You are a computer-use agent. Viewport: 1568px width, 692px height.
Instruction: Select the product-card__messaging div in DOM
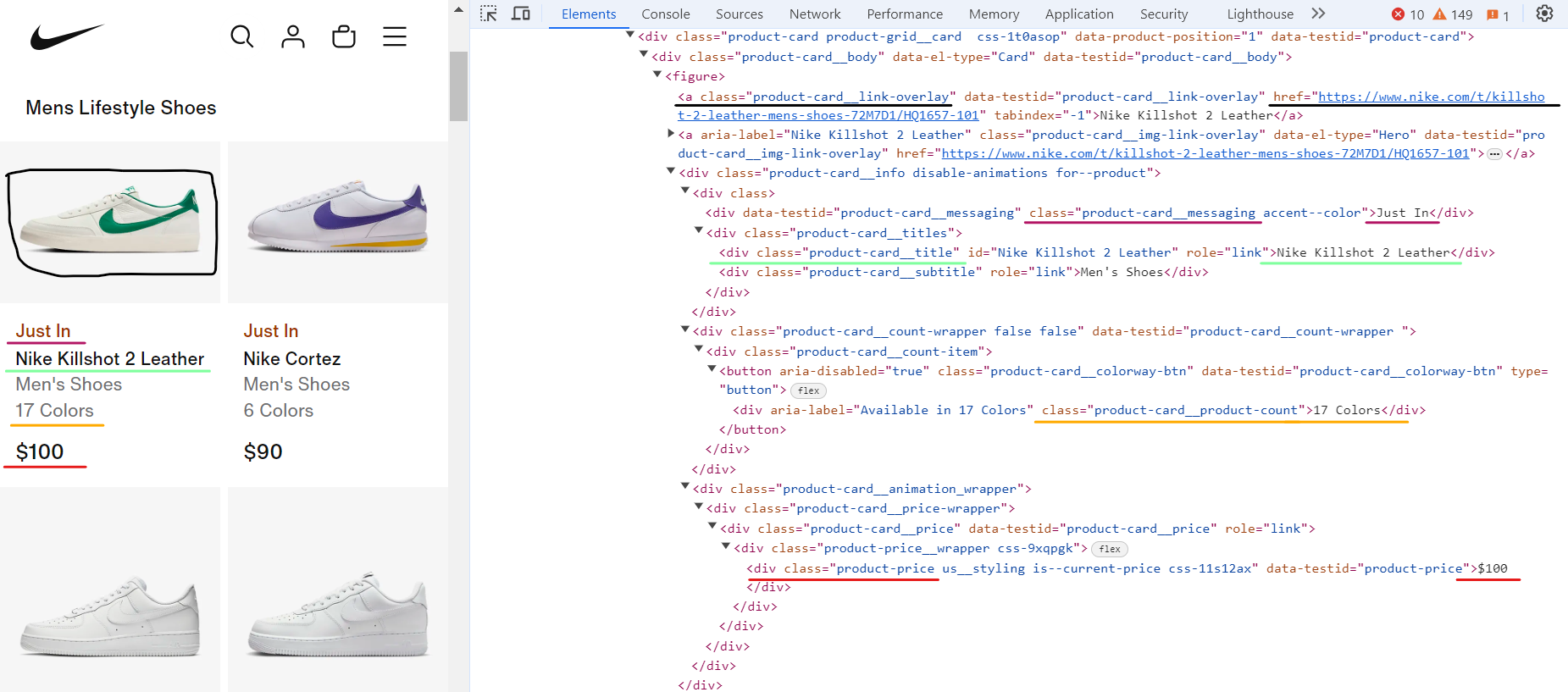[1089, 213]
